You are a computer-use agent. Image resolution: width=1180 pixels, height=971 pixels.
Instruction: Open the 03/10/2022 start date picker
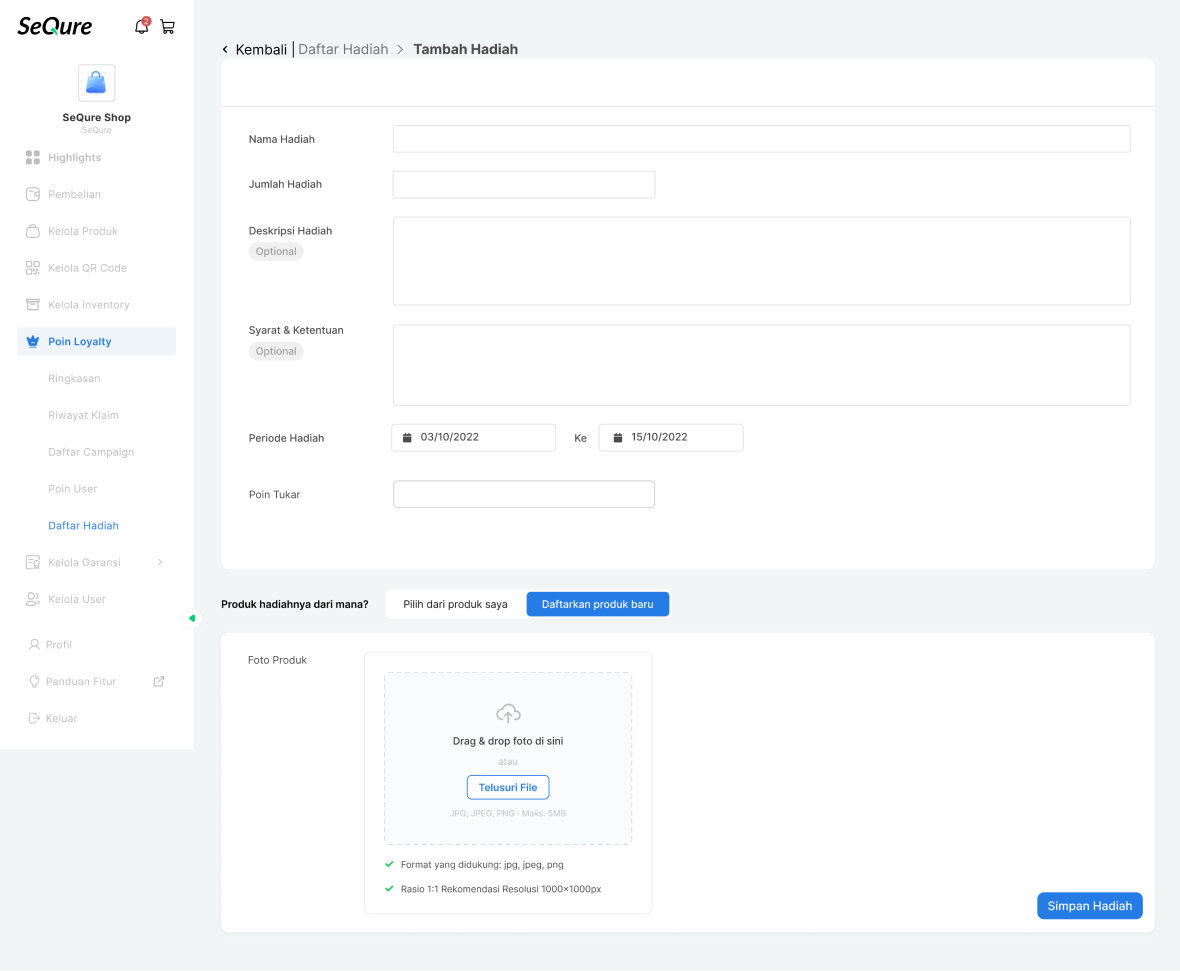pyautogui.click(x=473, y=438)
